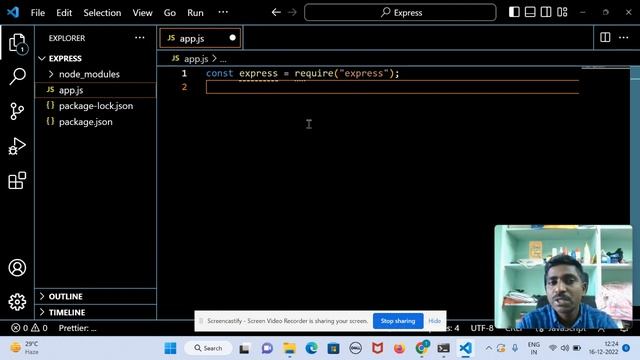Open the Run and Debug view
The width and height of the screenshot is (640, 360).
tap(17, 146)
